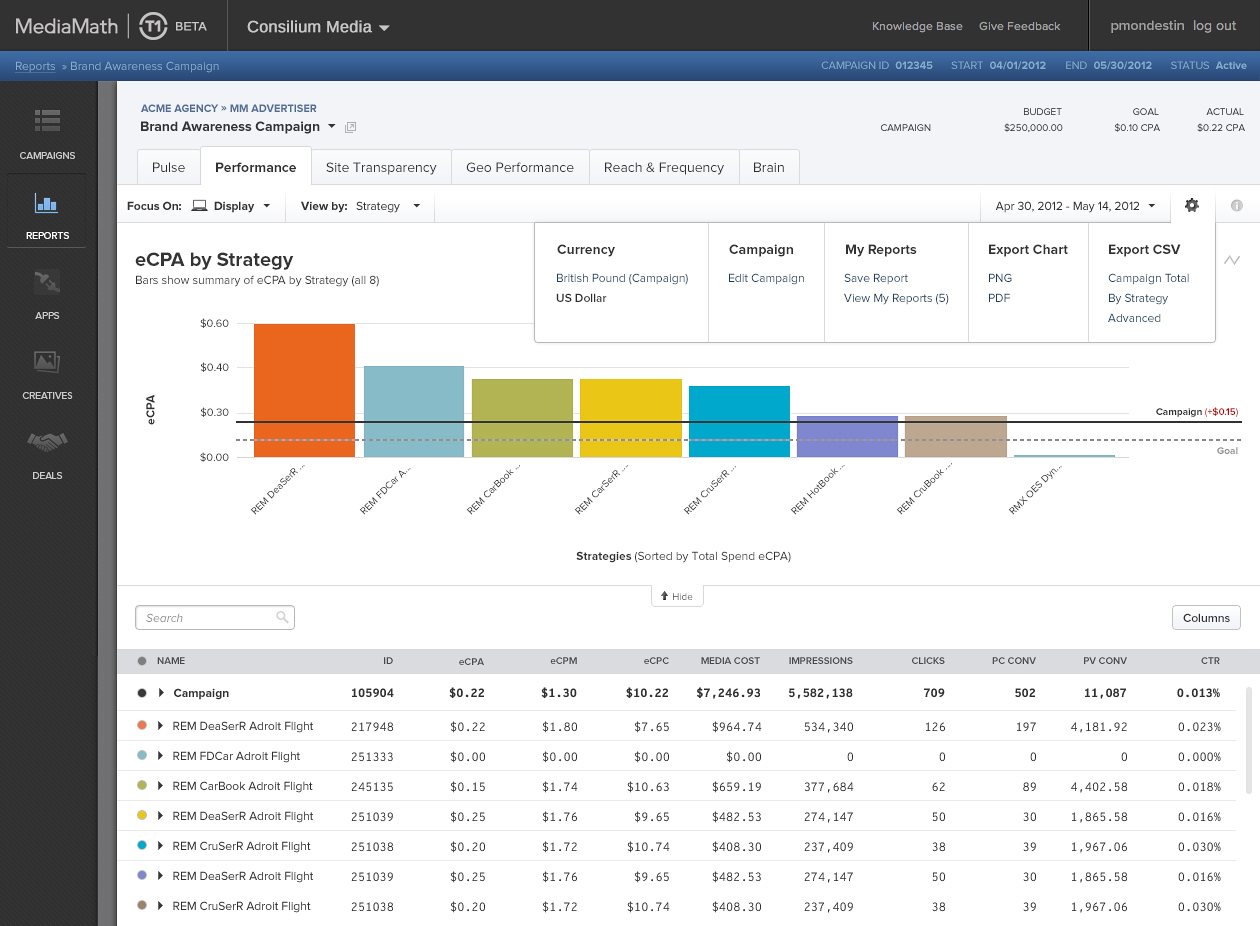The image size is (1260, 926).
Task: Open the Apps sidebar icon
Action: [47, 284]
